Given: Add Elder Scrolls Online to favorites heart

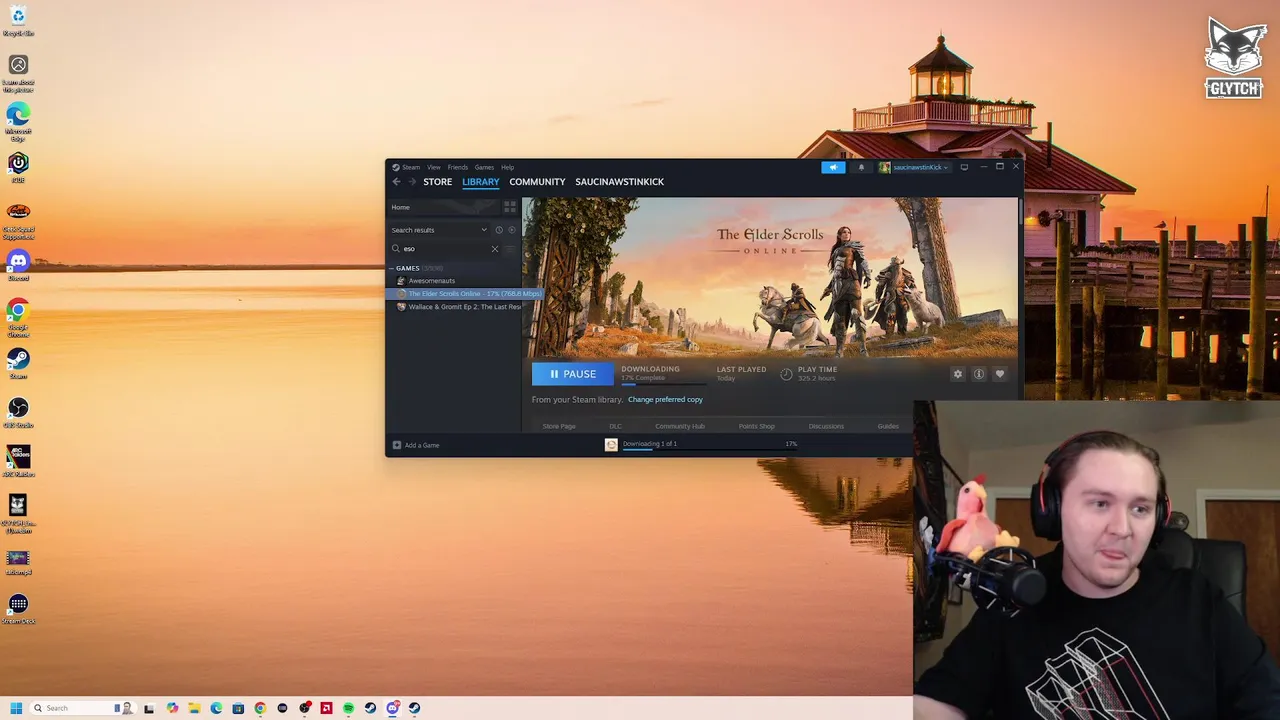Looking at the screenshot, I should pos(999,374).
